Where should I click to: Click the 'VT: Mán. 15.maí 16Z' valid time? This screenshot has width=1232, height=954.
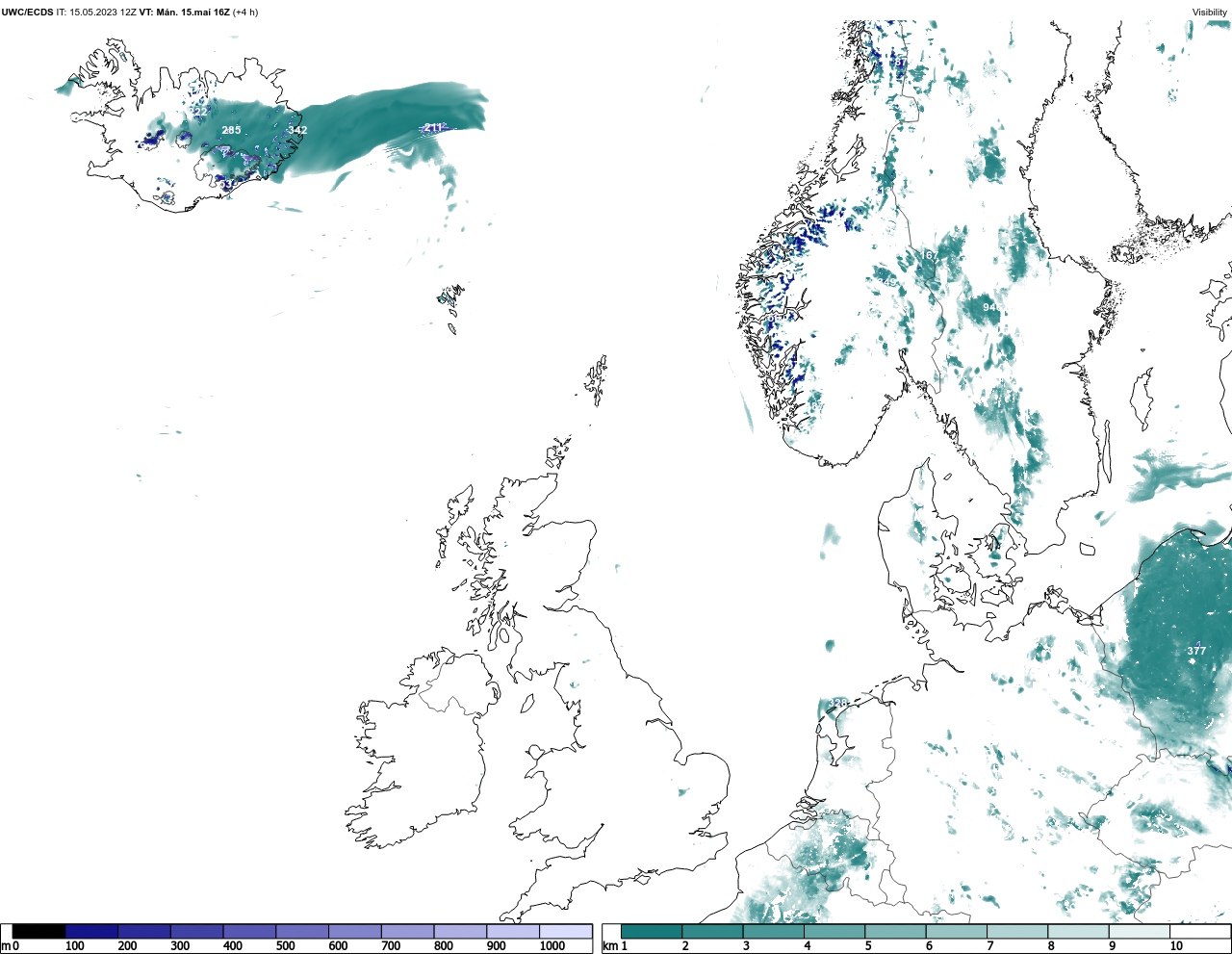coord(185,13)
